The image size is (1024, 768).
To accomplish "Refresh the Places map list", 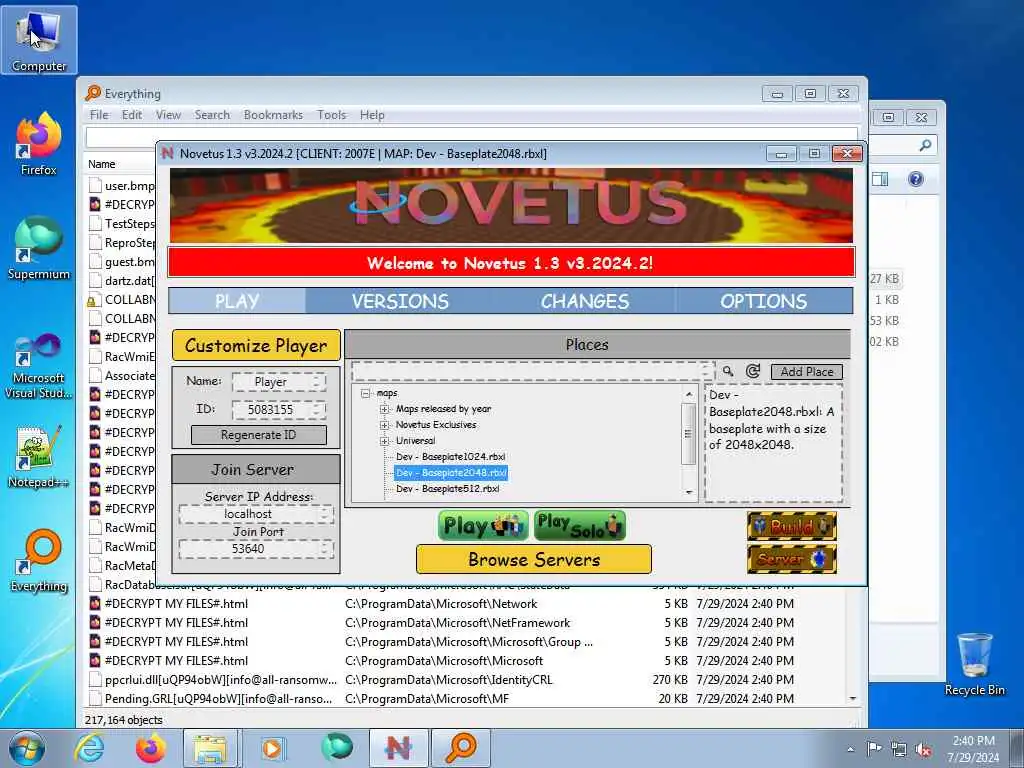I will [x=753, y=372].
